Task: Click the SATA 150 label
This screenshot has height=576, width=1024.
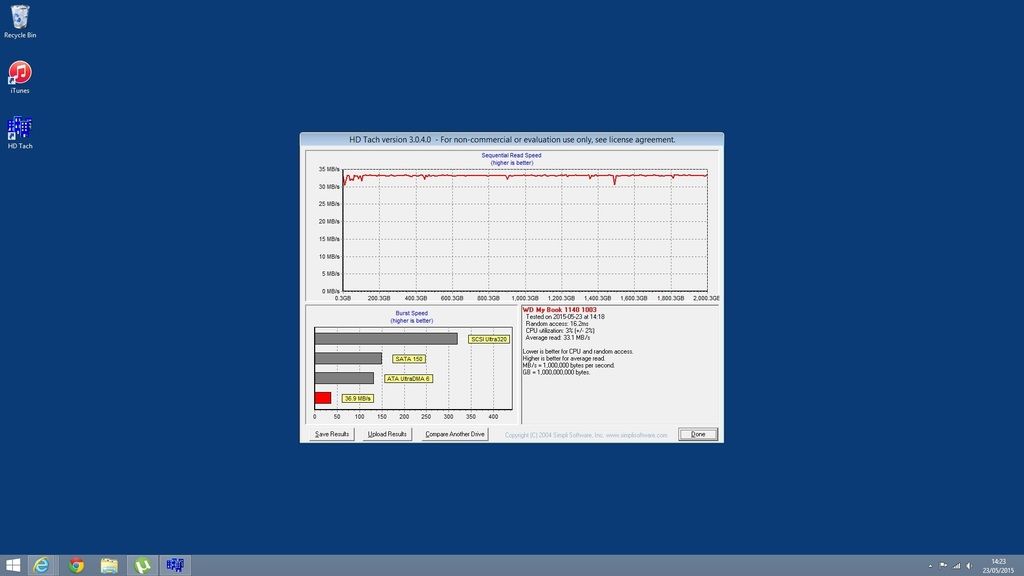Action: point(409,359)
